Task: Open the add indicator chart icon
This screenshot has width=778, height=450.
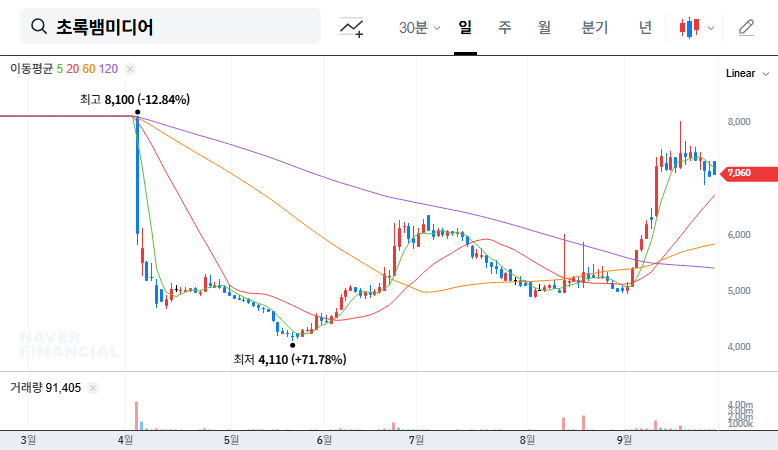Action: click(x=351, y=27)
